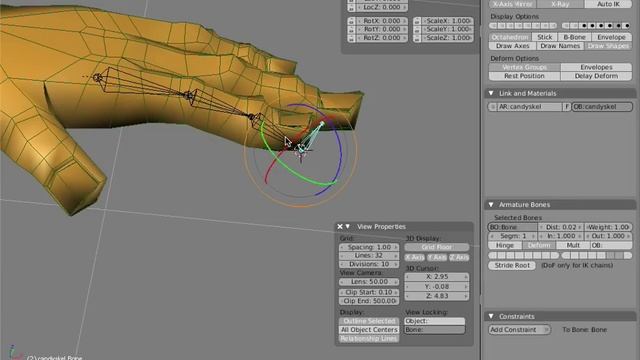Edit the AR:candyskel armature name field
The width and height of the screenshot is (640, 360).
click(x=530, y=107)
